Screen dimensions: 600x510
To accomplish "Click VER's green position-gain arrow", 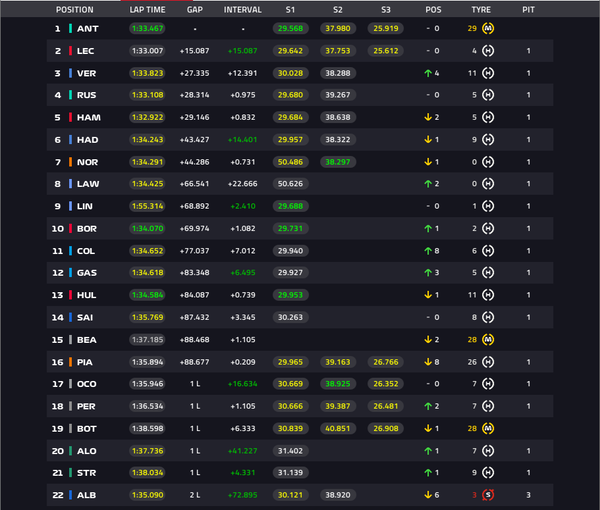I will tap(428, 73).
